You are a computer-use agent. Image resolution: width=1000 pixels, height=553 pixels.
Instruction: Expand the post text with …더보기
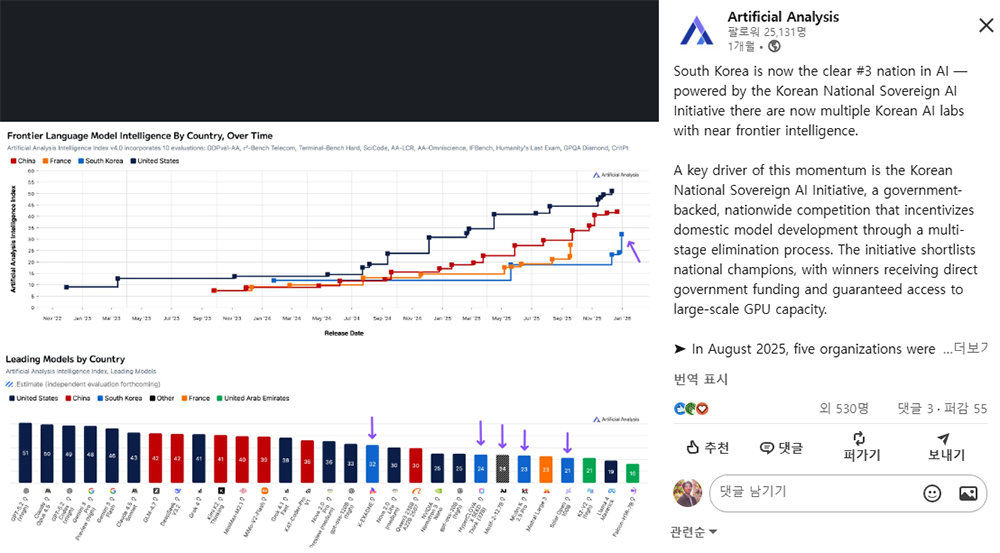[966, 349]
